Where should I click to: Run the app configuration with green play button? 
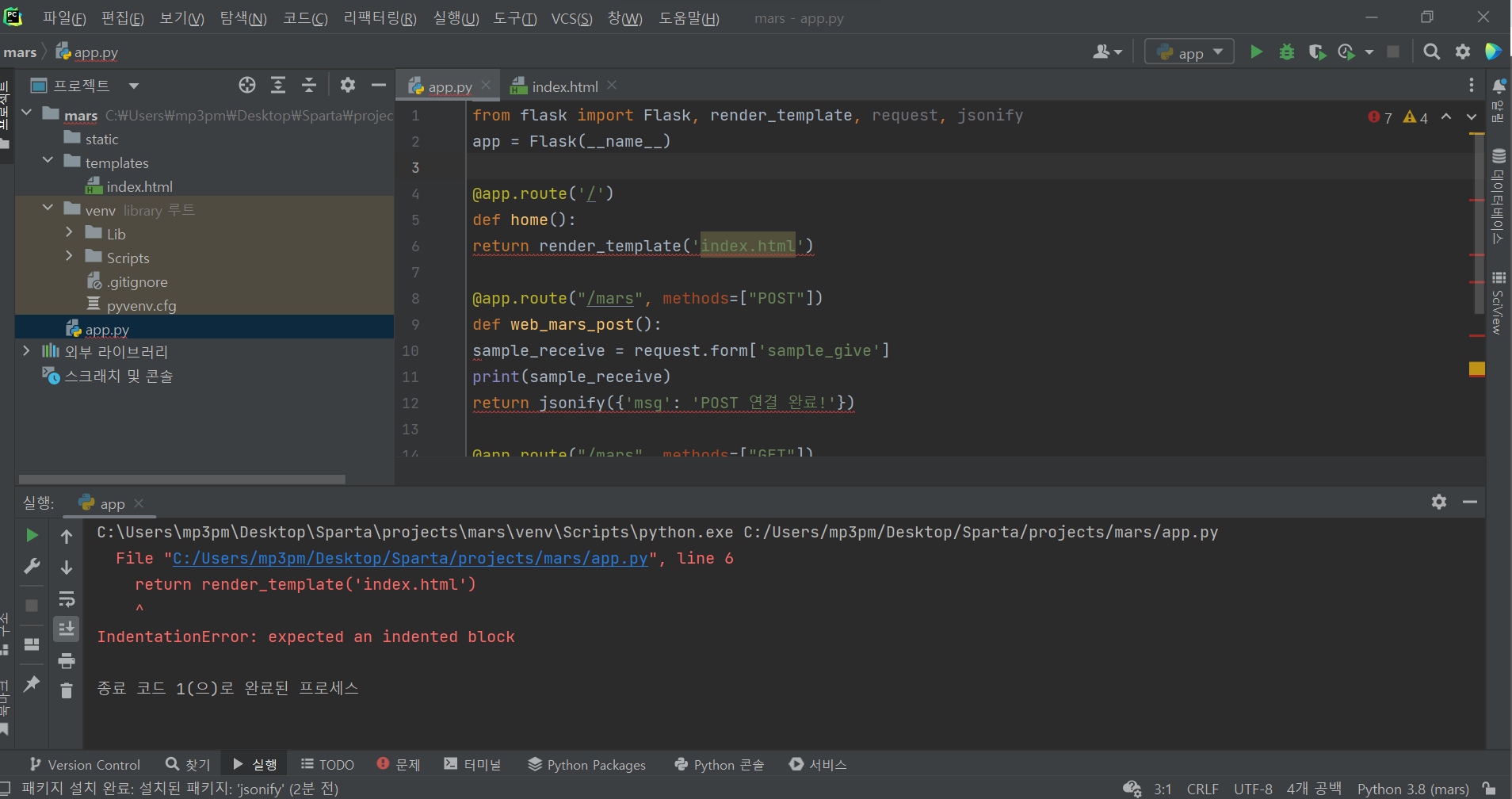(1256, 52)
